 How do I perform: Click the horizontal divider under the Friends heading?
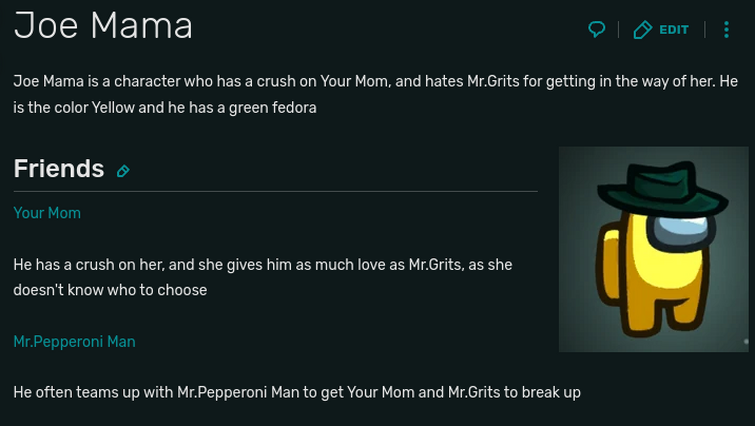275,191
